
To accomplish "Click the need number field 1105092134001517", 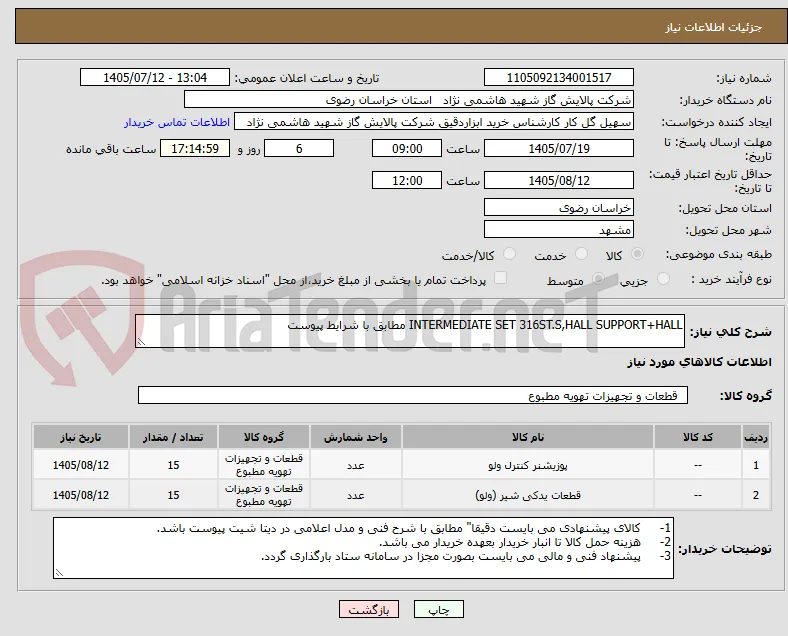I will (558, 77).
